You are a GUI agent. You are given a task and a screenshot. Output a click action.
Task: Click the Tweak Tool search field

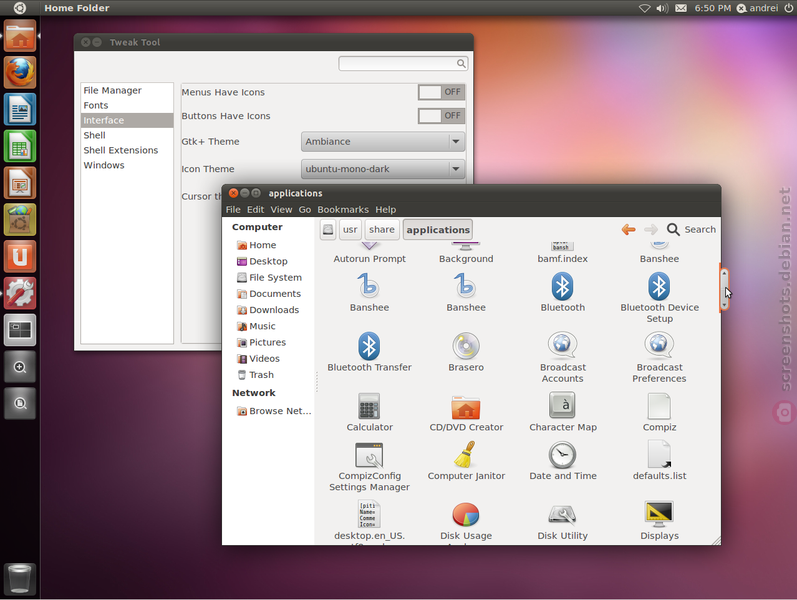pos(403,64)
